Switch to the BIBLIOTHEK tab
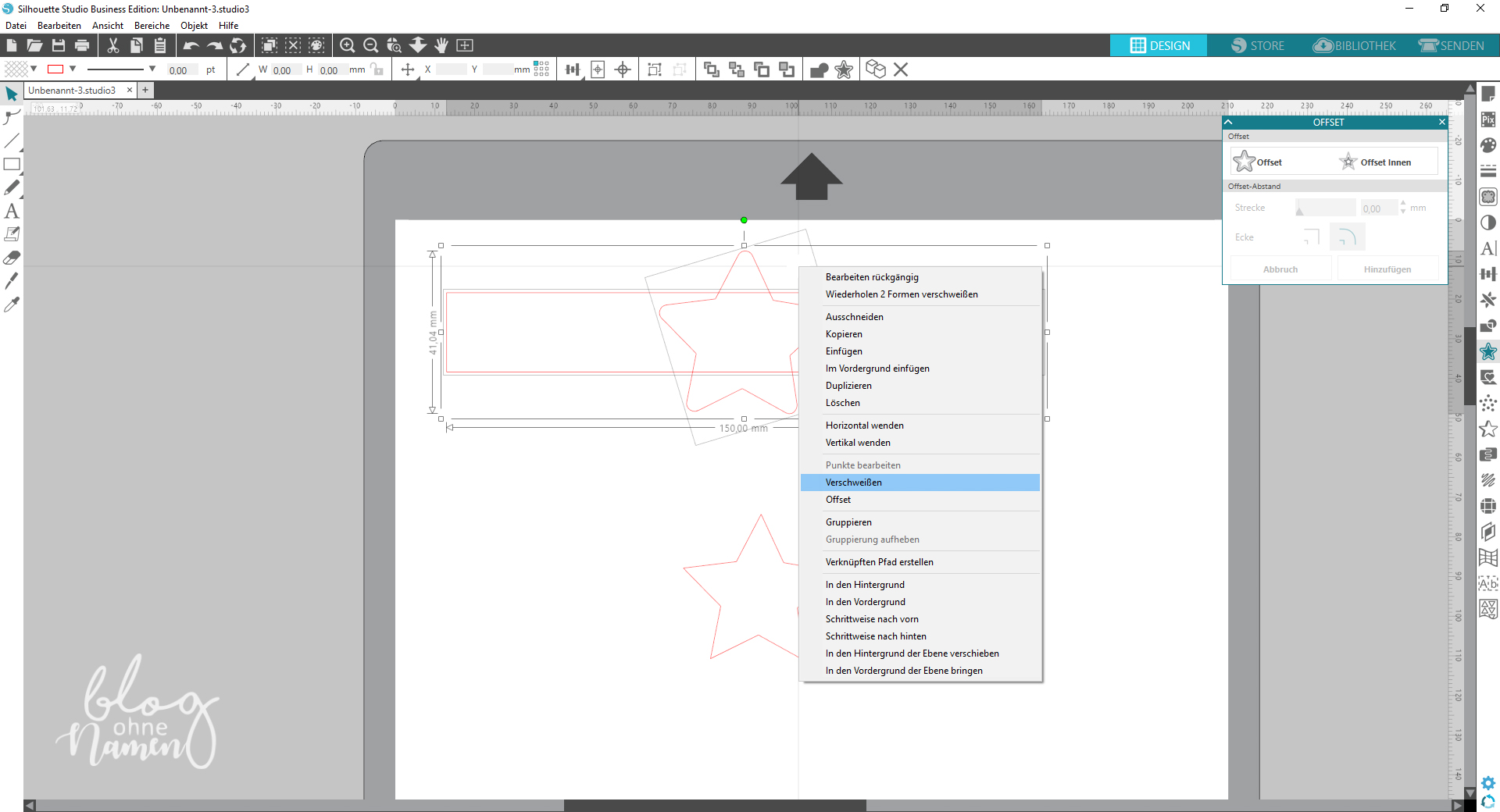Image resolution: width=1500 pixels, height=812 pixels. (x=1355, y=45)
